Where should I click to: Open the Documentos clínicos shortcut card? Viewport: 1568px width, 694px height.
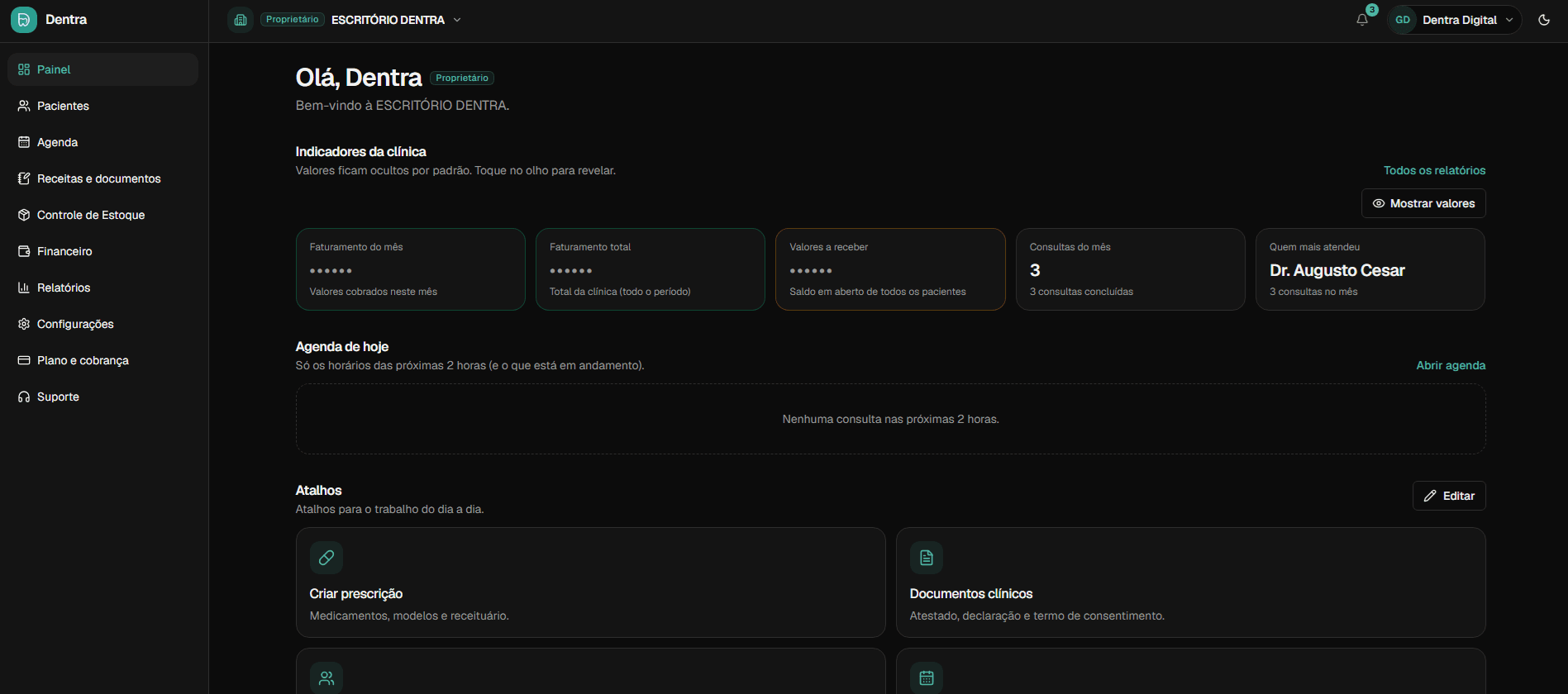(1191, 582)
